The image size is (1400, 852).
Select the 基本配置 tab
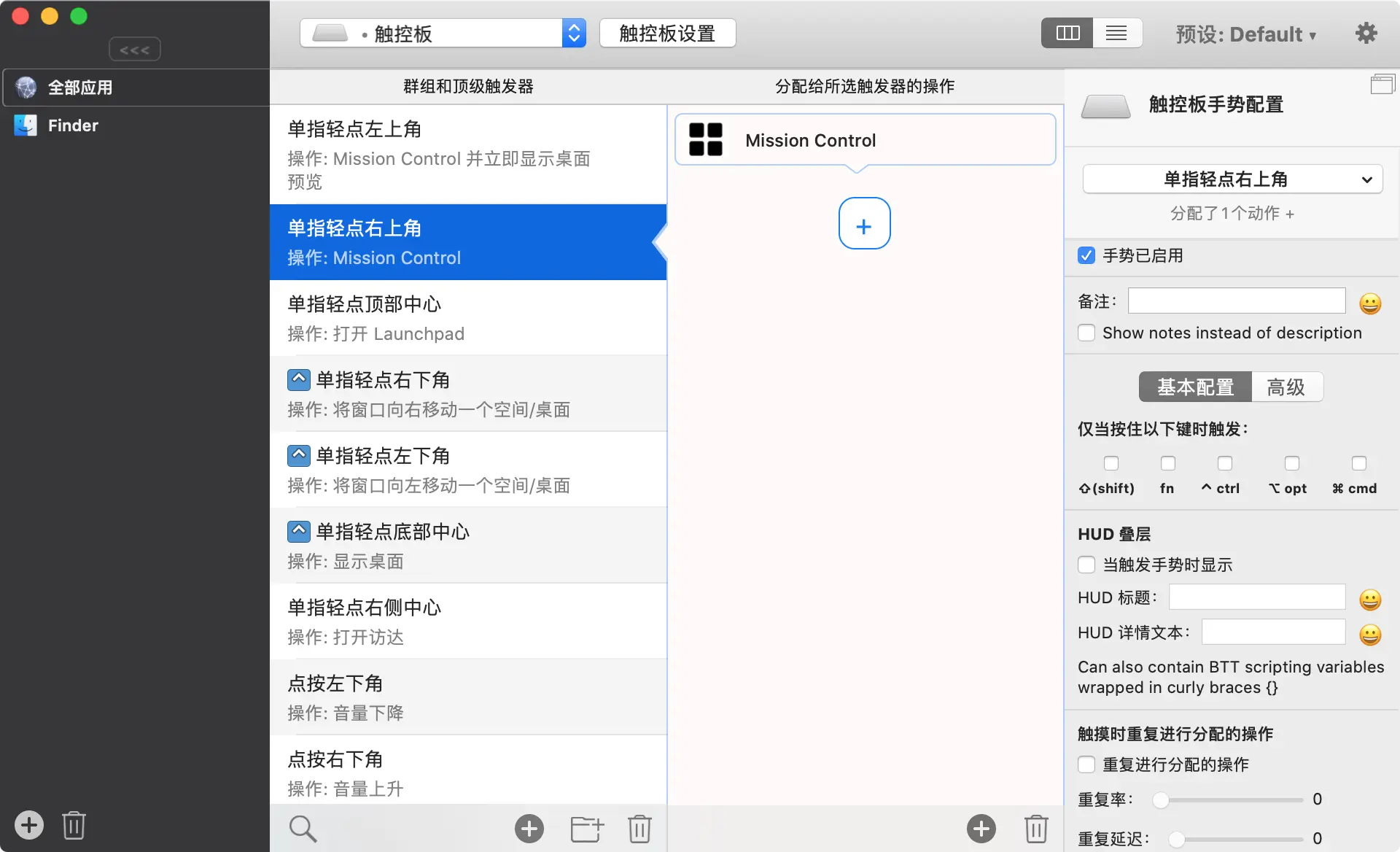click(x=1195, y=387)
